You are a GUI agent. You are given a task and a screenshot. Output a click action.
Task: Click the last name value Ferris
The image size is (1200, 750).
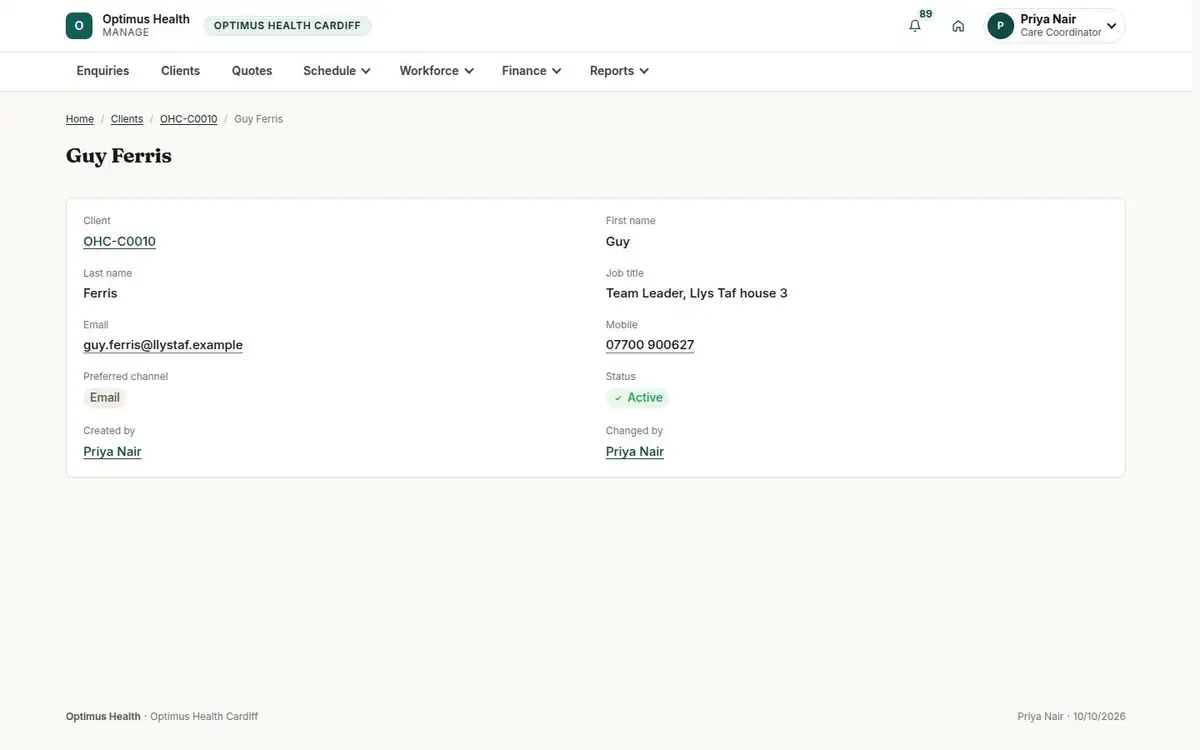[x=101, y=293]
